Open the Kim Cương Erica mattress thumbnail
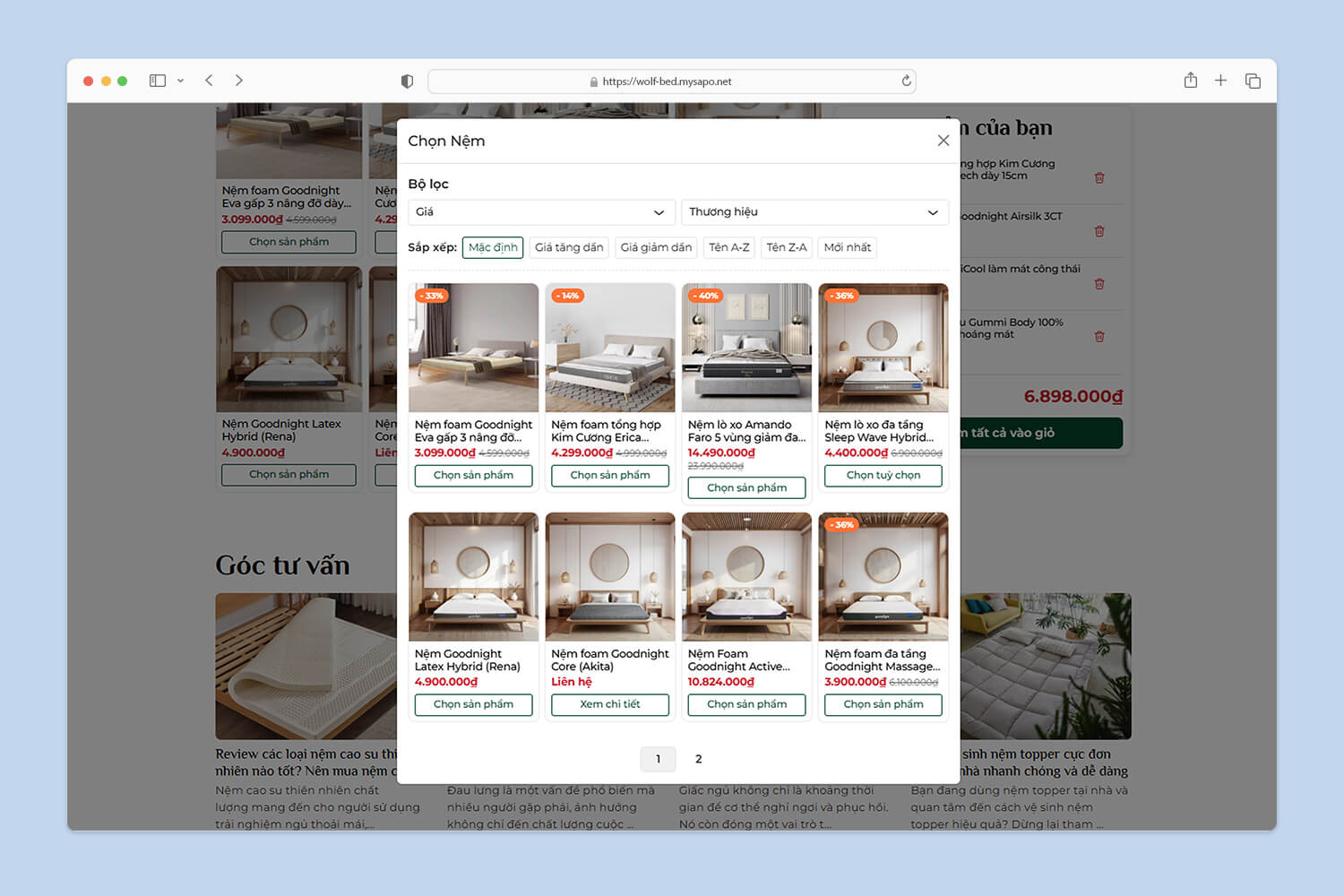1344x896 pixels. pyautogui.click(x=610, y=348)
